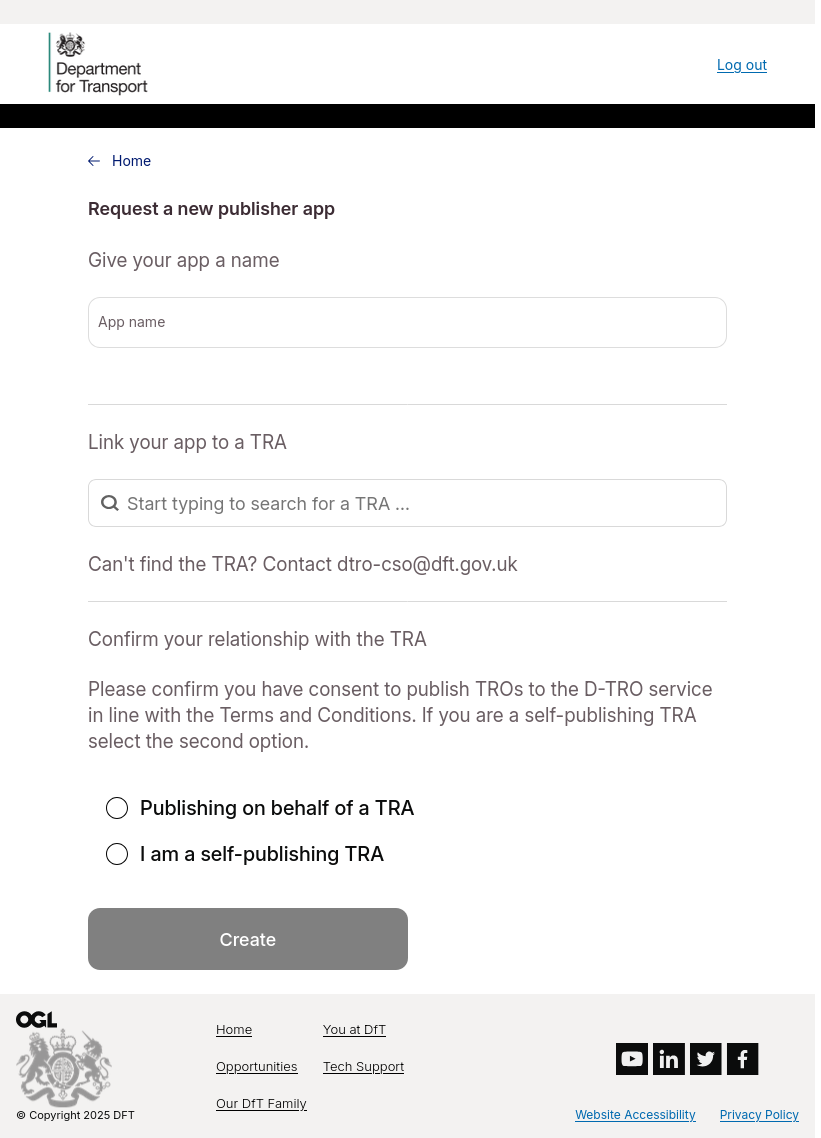Open the Tech Support footer link
The width and height of the screenshot is (821, 1138).
click(x=363, y=1067)
